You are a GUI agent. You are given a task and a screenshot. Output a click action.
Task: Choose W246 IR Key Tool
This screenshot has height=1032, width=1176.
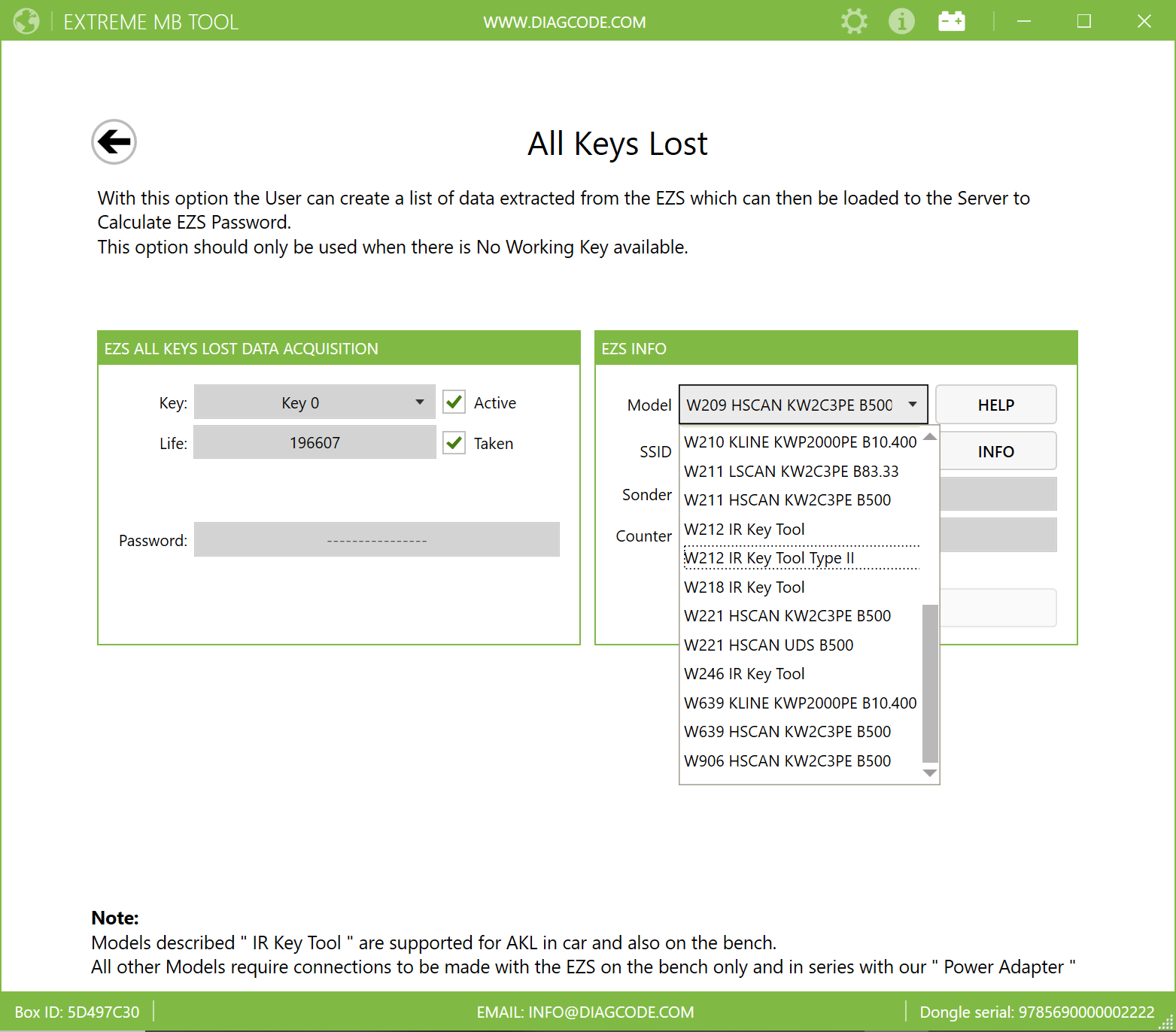pyautogui.click(x=801, y=674)
